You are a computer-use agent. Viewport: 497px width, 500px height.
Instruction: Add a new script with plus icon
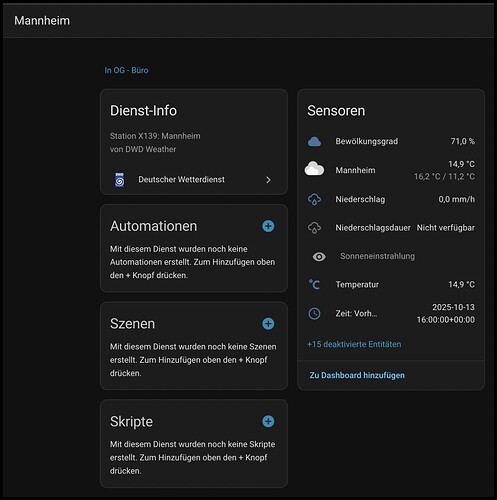(268, 421)
